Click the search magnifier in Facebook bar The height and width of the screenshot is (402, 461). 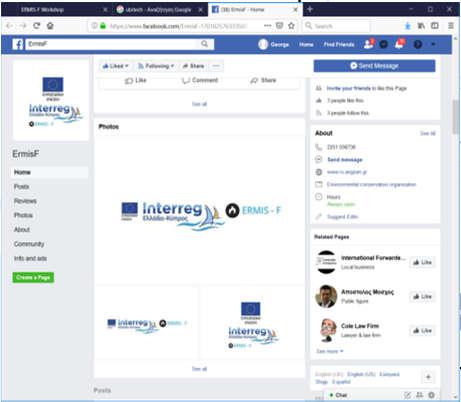click(205, 44)
